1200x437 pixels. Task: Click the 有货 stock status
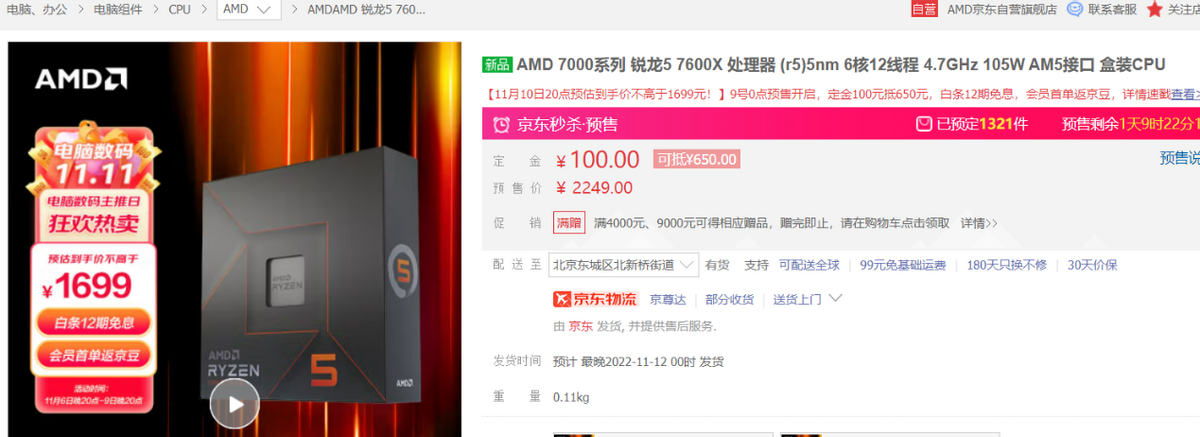coord(717,265)
